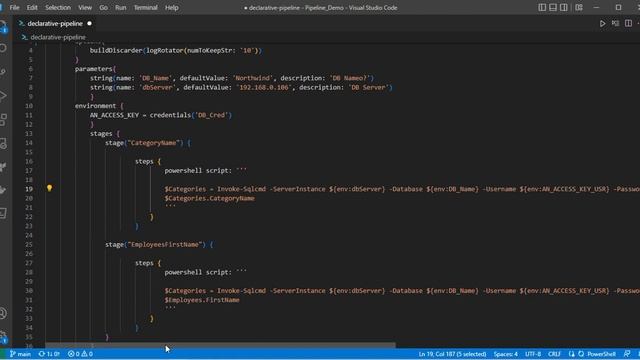This screenshot has height=360, width=640.
Task: Click 'steps' keyword on line 16
Action: coord(144,161)
